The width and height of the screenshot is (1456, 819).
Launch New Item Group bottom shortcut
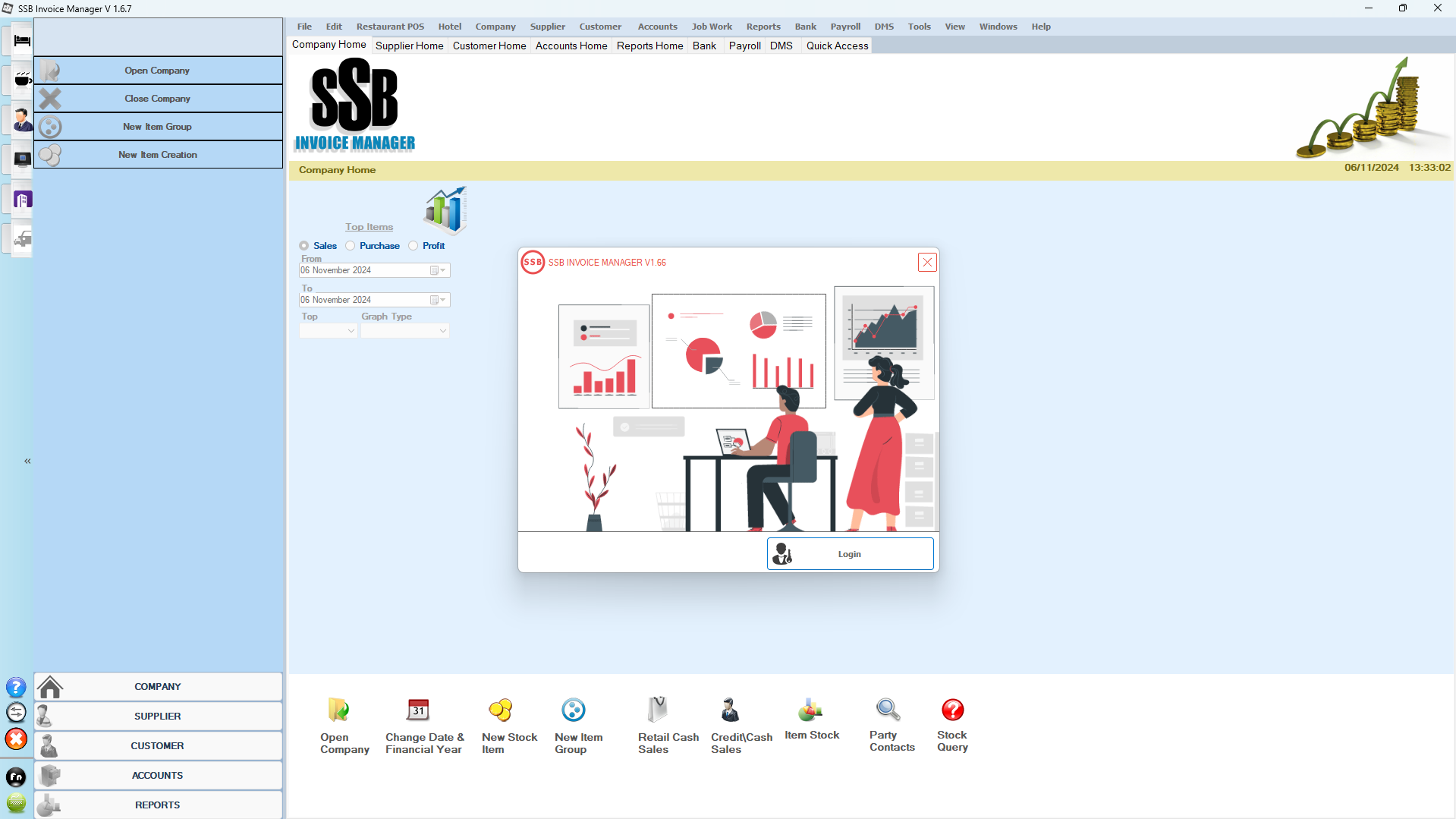574,710
